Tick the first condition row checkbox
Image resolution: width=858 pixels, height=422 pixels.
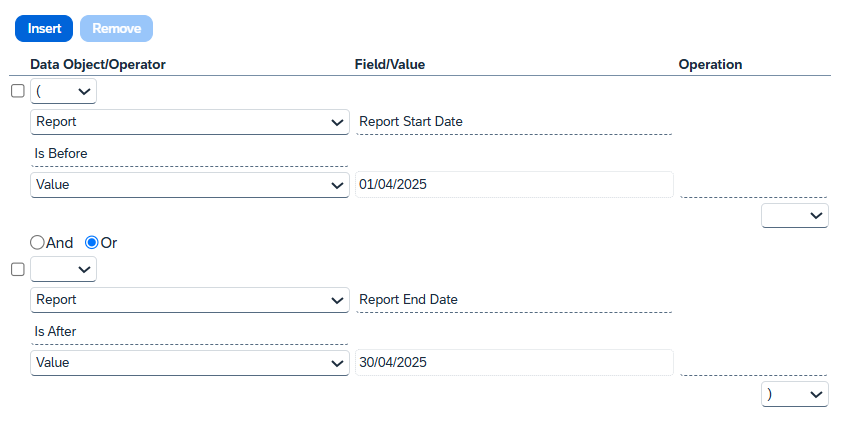tap(18, 91)
